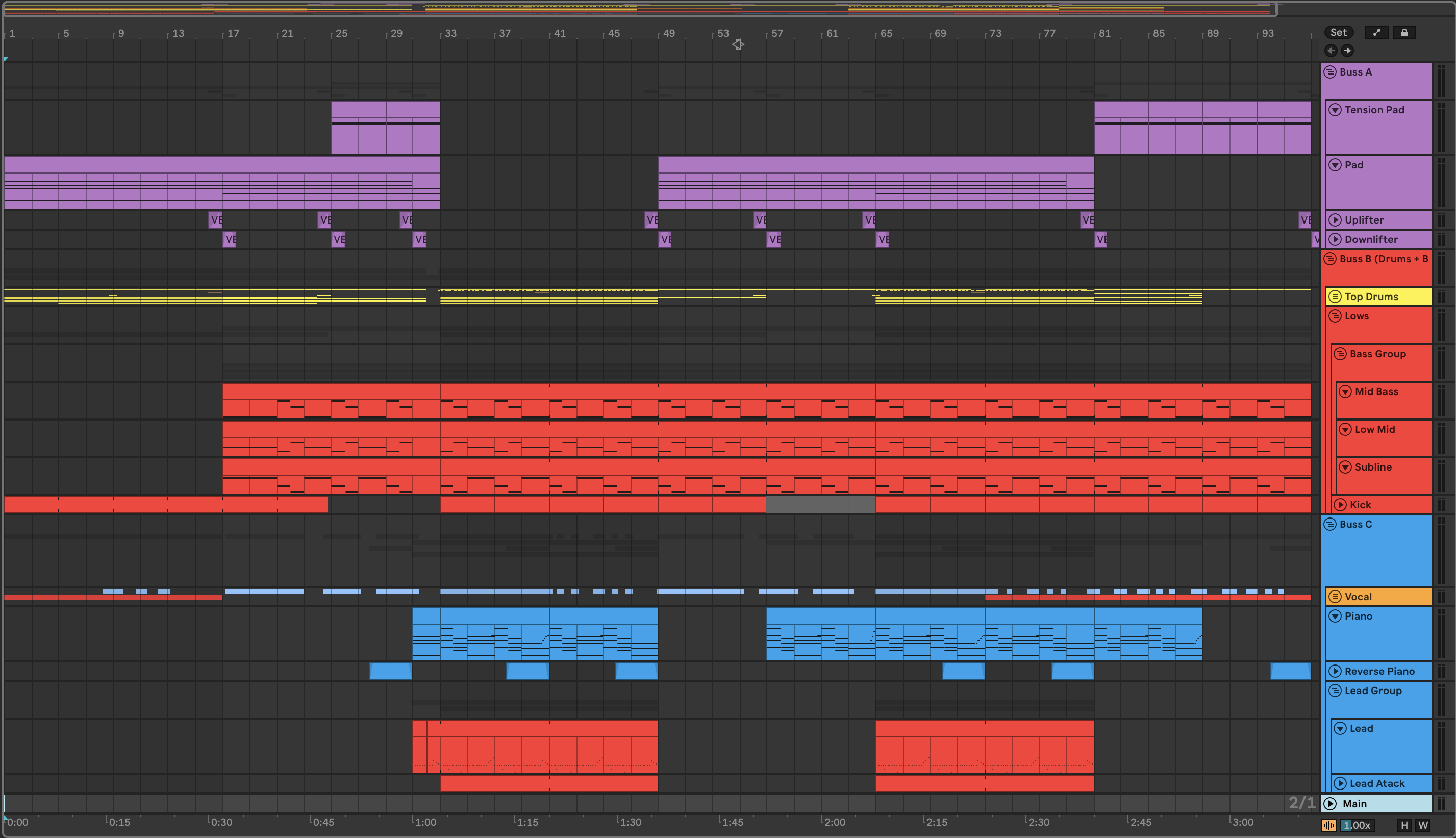Fold the Top Drums group icon
Viewport: 1456px width, 838px height.
[1335, 297]
